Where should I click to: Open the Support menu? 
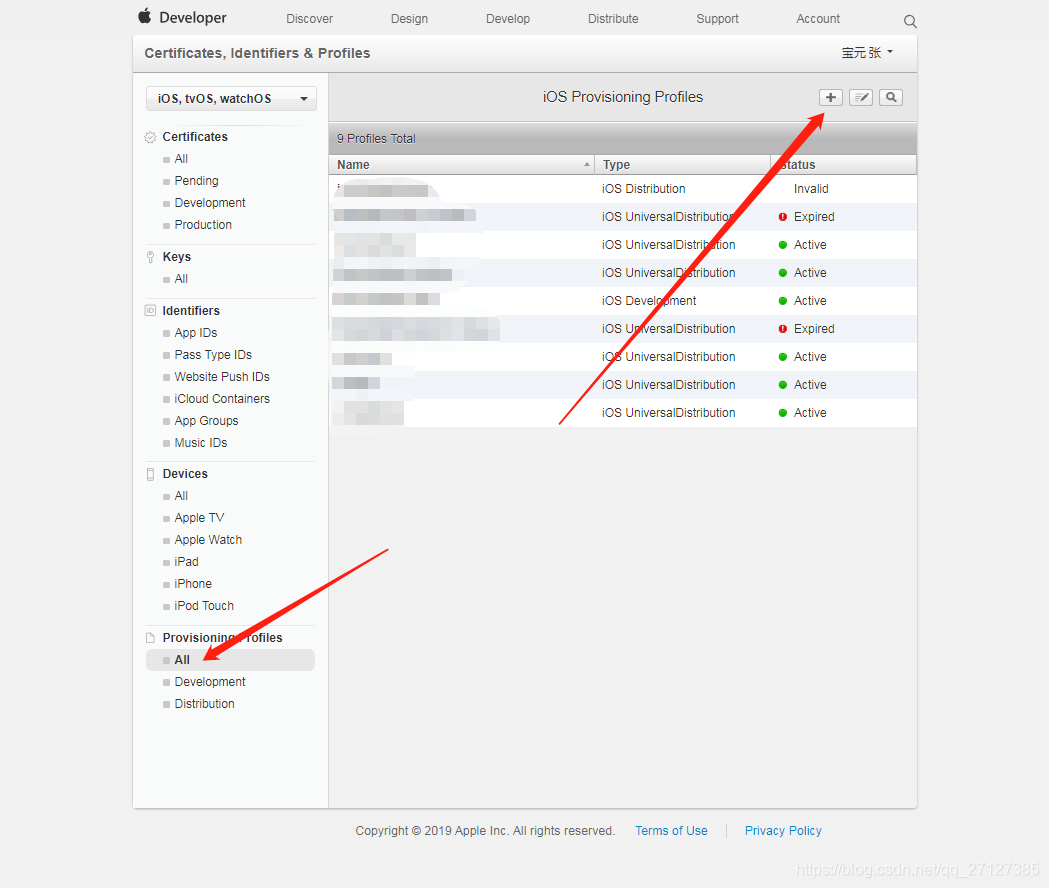pos(717,19)
